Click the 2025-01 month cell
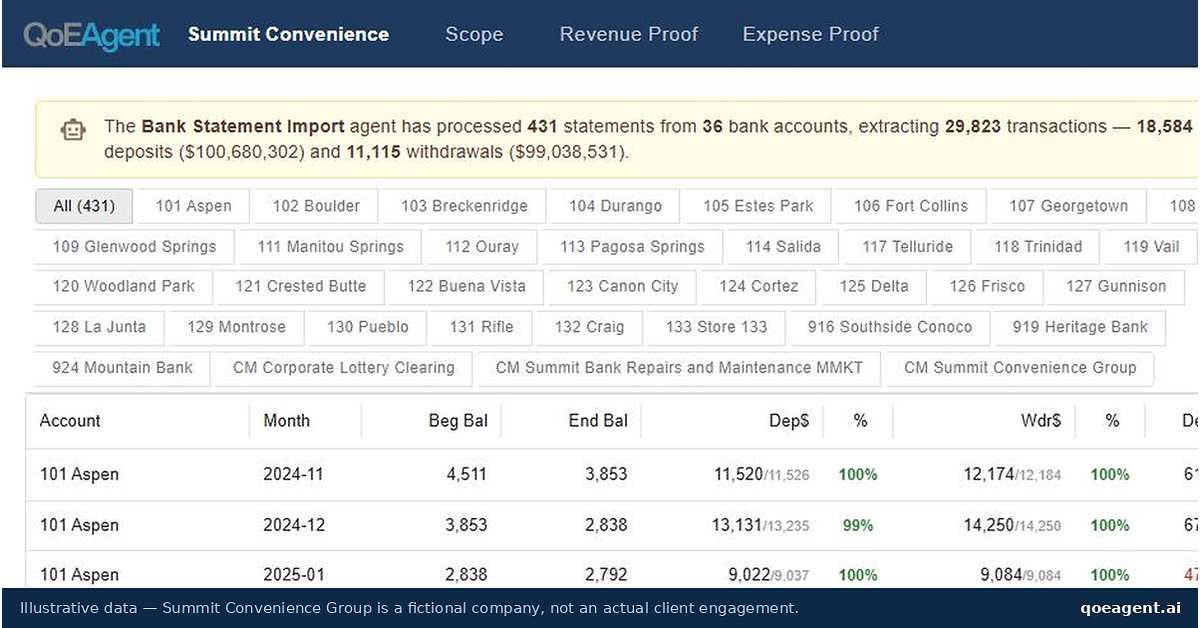 click(x=294, y=575)
